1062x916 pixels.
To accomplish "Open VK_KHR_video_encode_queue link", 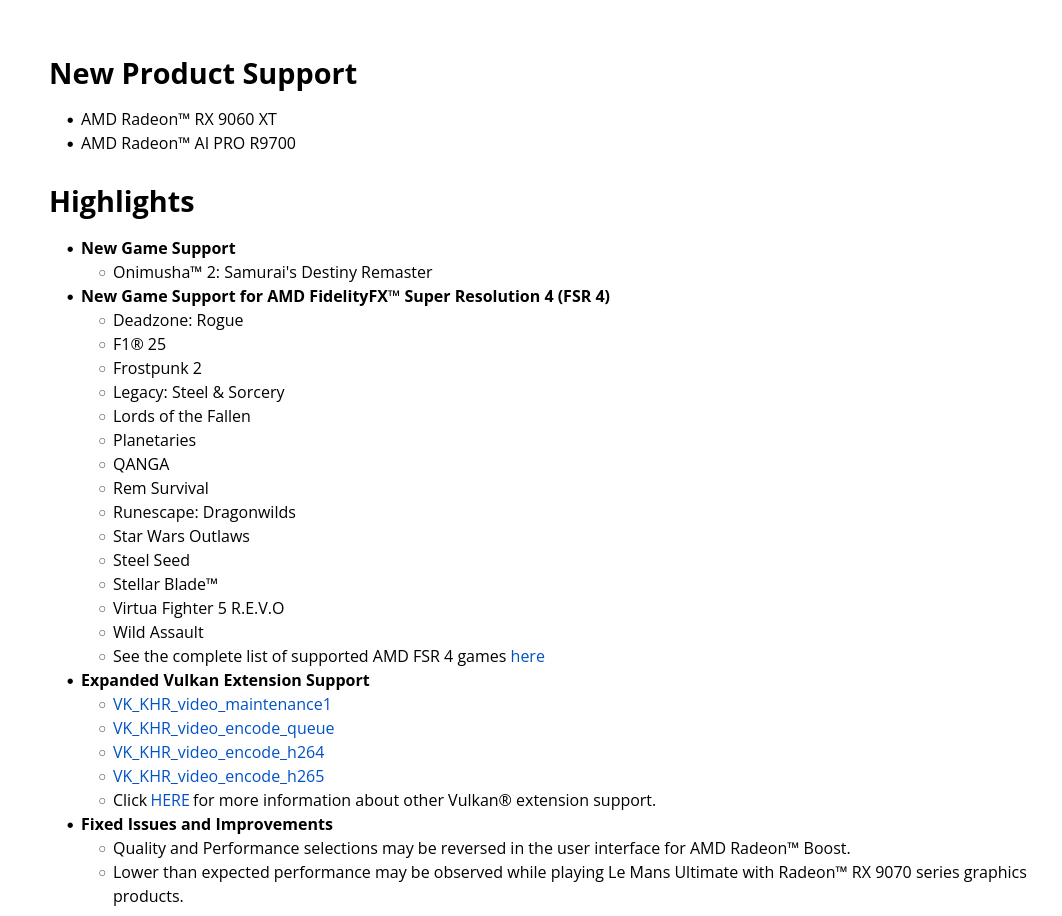I will click(223, 728).
